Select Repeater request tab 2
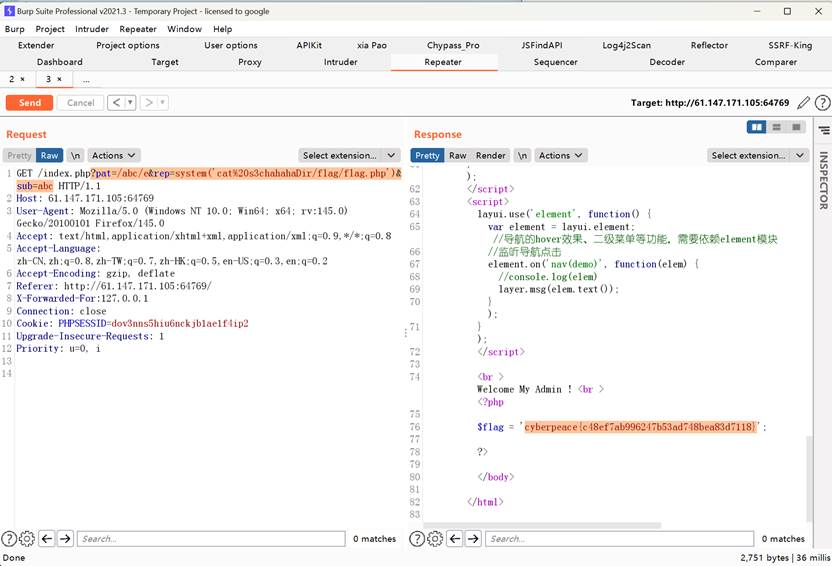Image resolution: width=832 pixels, height=566 pixels. point(12,79)
